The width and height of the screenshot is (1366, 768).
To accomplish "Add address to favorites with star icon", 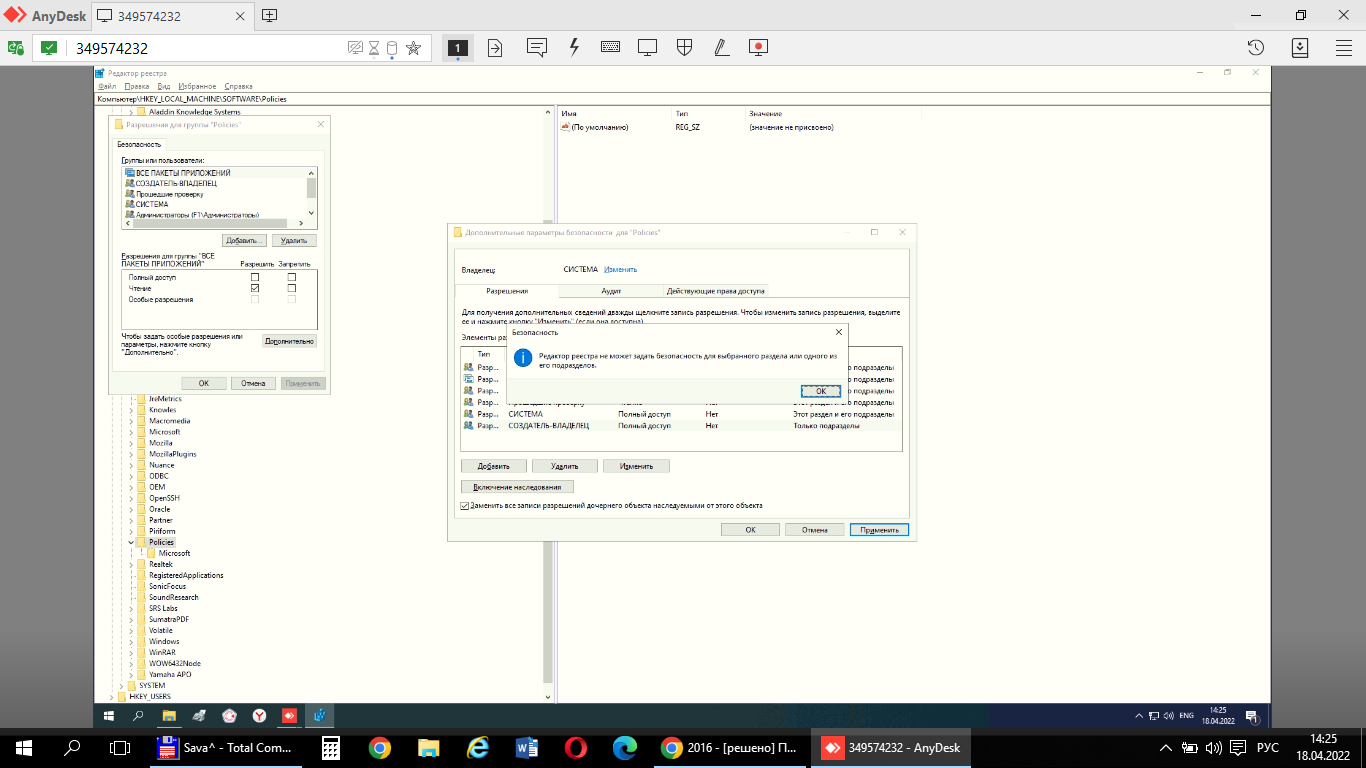I will pyautogui.click(x=413, y=48).
